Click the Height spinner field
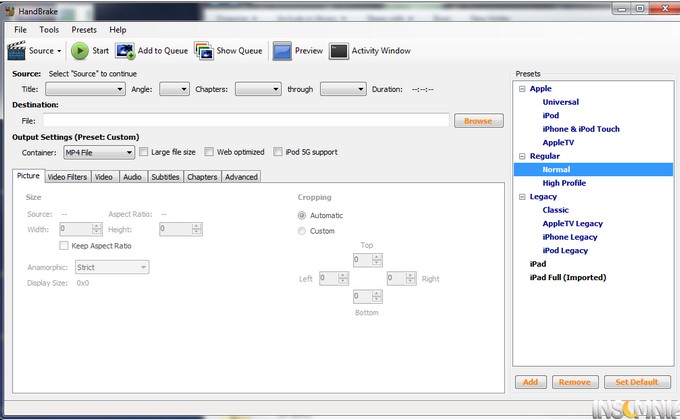The height and width of the screenshot is (420, 680). click(180, 229)
